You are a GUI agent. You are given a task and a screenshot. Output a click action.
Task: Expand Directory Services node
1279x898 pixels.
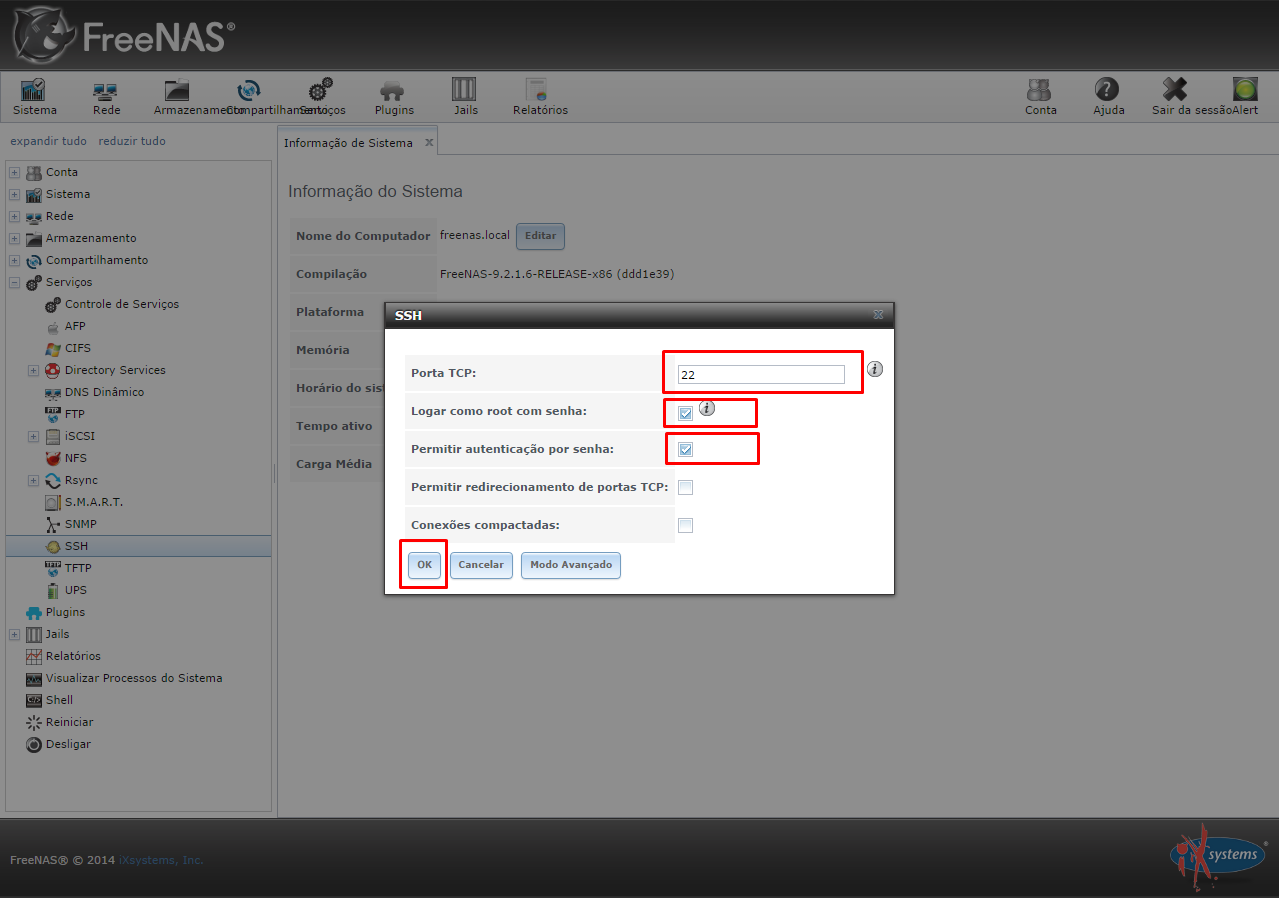pos(33,370)
